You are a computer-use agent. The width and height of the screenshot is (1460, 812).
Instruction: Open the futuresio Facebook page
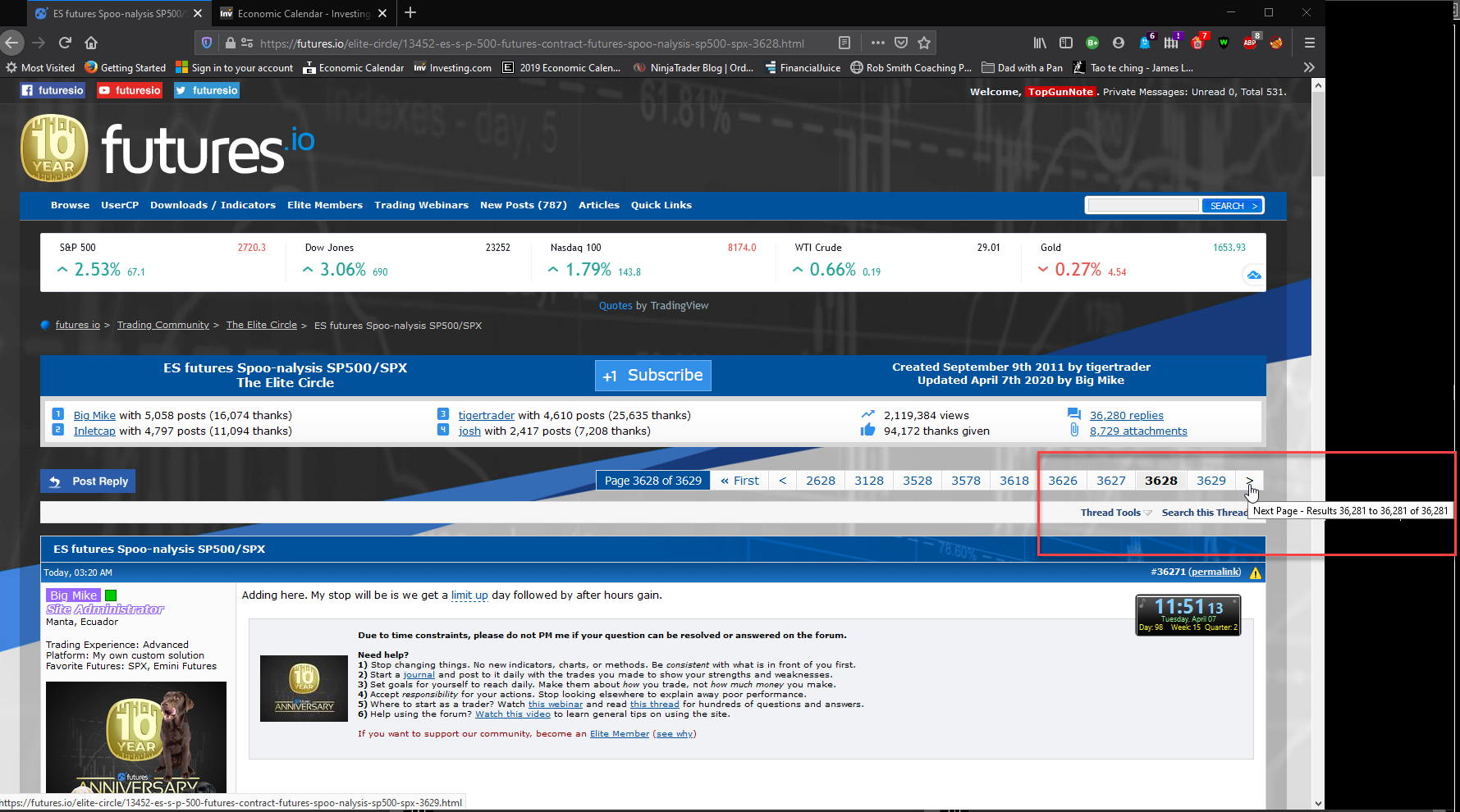53,90
